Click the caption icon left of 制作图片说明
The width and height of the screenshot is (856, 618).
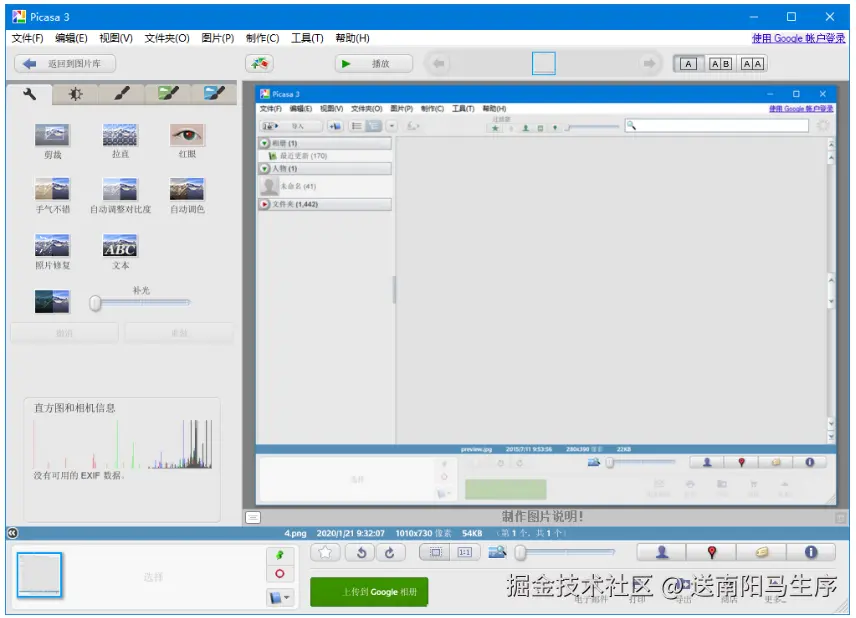253,517
